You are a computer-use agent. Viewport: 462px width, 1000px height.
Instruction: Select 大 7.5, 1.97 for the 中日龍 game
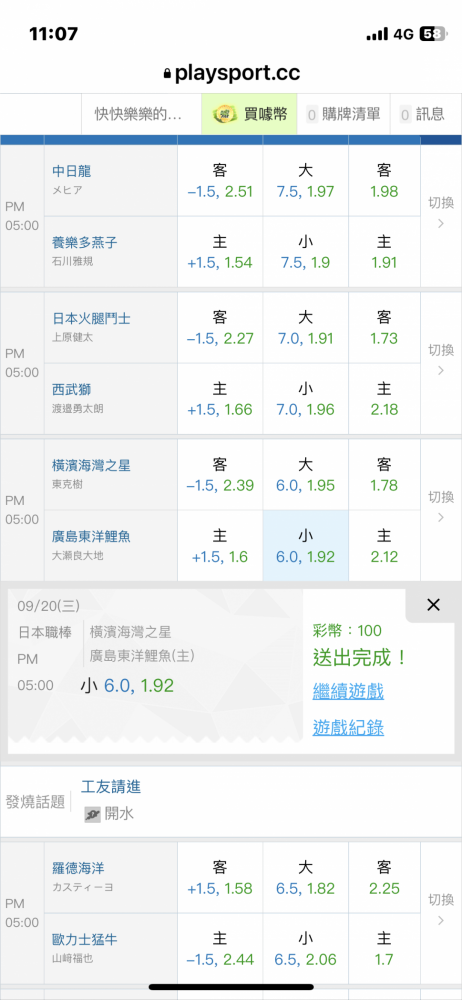306,181
